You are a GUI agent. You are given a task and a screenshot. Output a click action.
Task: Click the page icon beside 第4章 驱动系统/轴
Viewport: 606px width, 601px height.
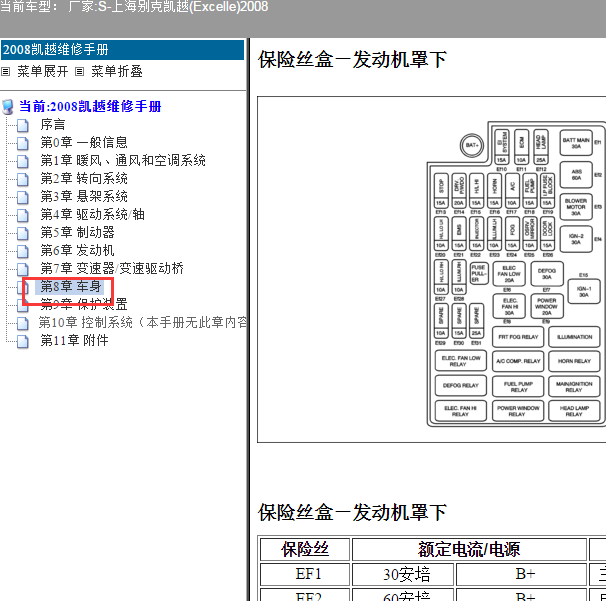click(22, 215)
